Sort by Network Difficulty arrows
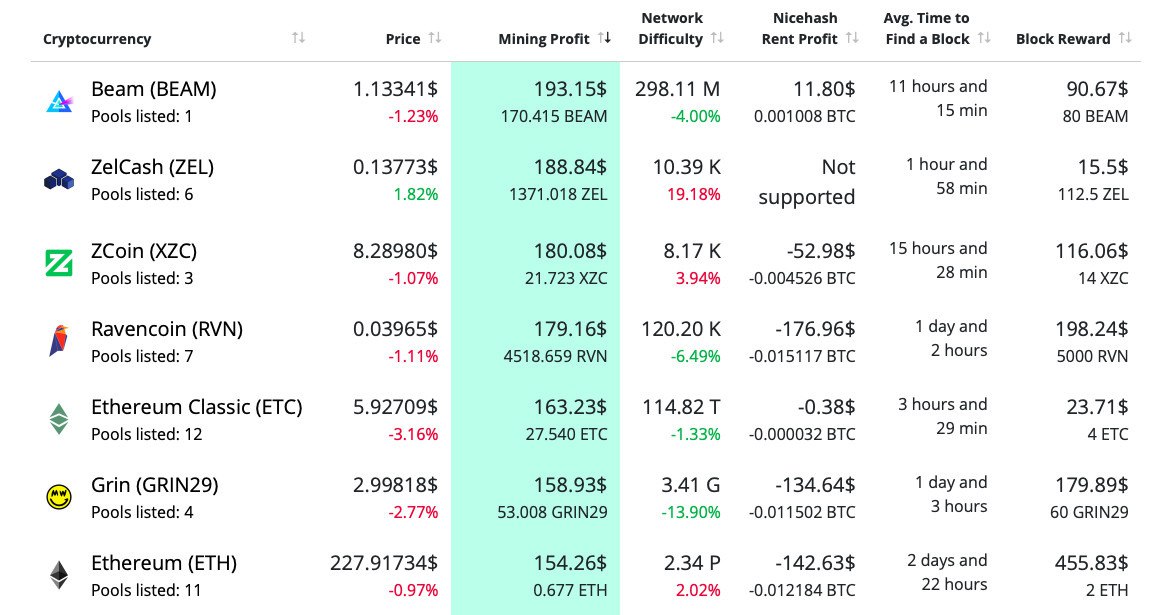 [717, 38]
